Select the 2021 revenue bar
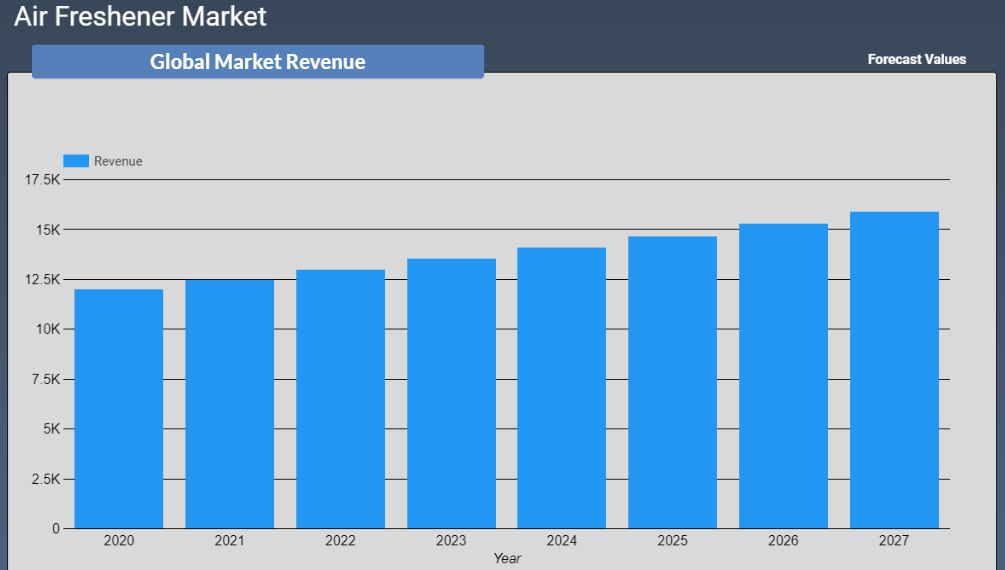Image resolution: width=1005 pixels, height=570 pixels. [x=229, y=404]
